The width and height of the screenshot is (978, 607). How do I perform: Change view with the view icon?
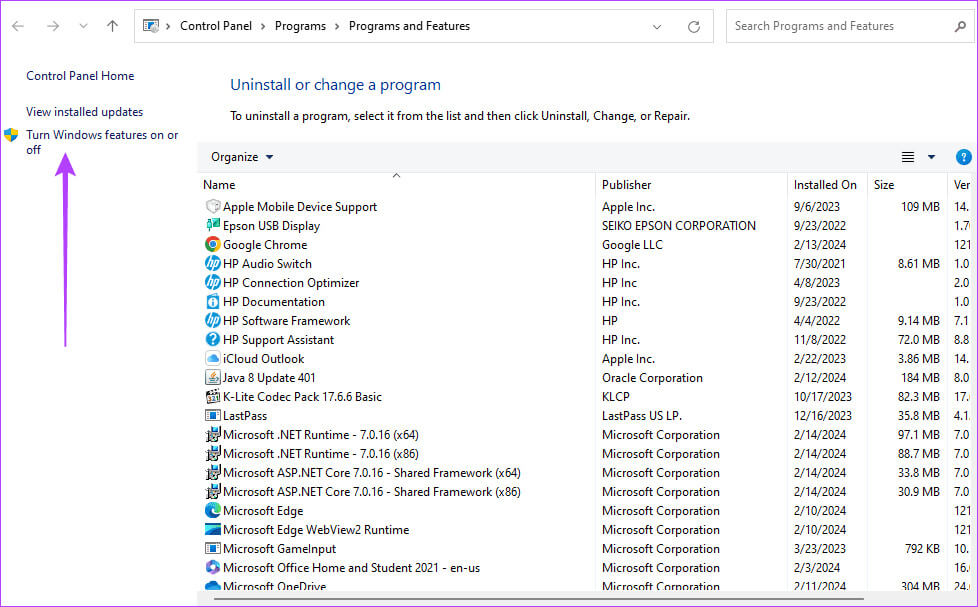tap(908, 157)
